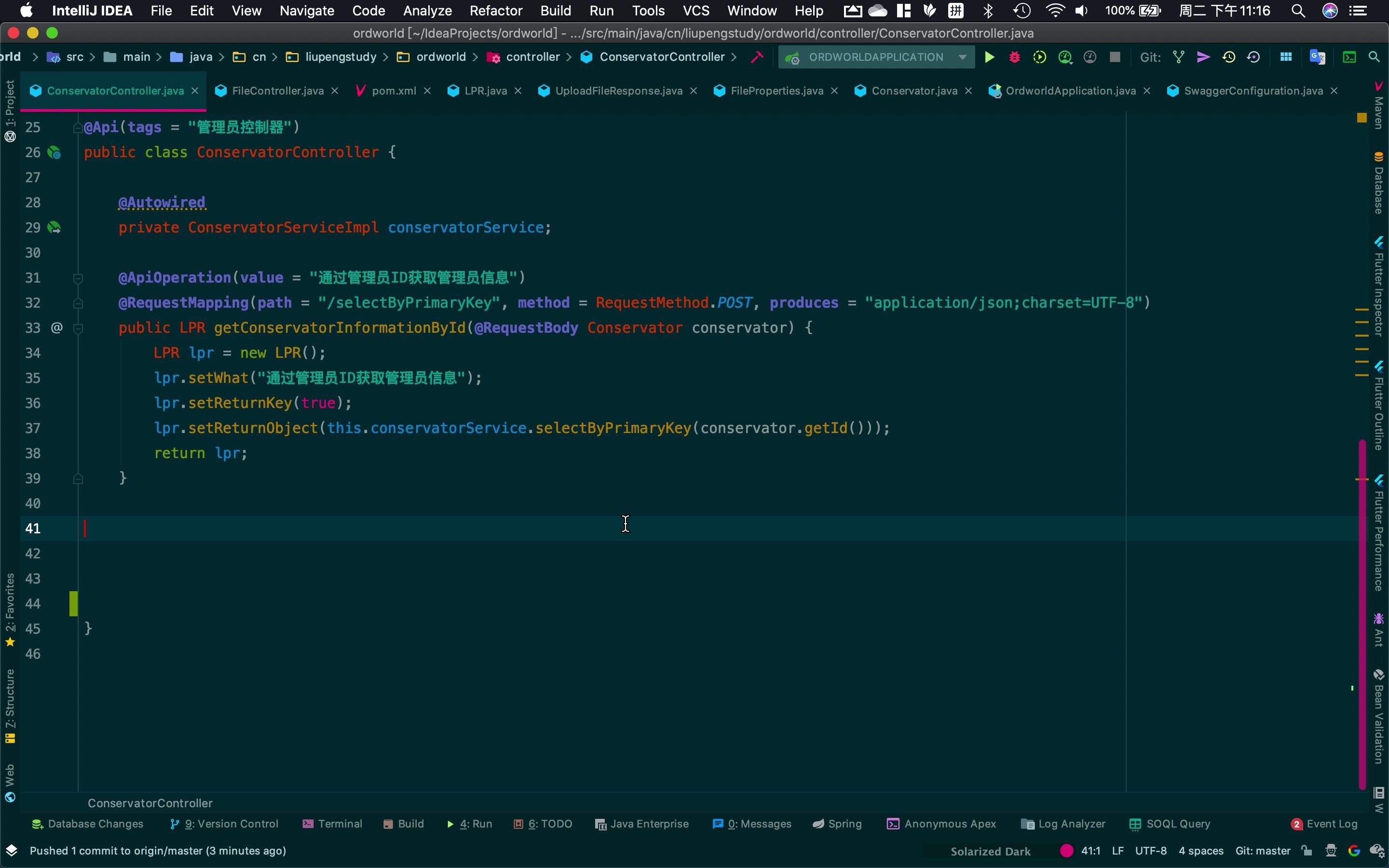Viewport: 1389px width, 868px height.
Task: Run OrdworldApplication with the green play icon
Action: (x=989, y=57)
